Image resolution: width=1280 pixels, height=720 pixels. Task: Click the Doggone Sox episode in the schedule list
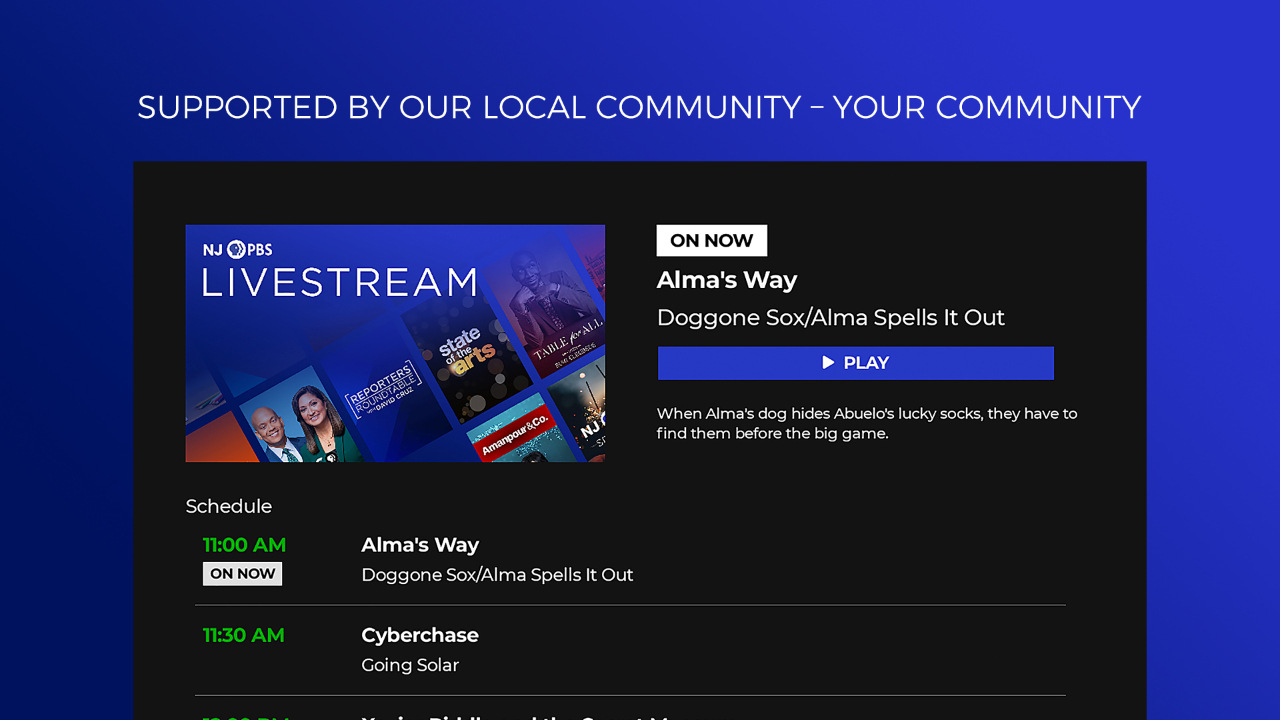(497, 575)
